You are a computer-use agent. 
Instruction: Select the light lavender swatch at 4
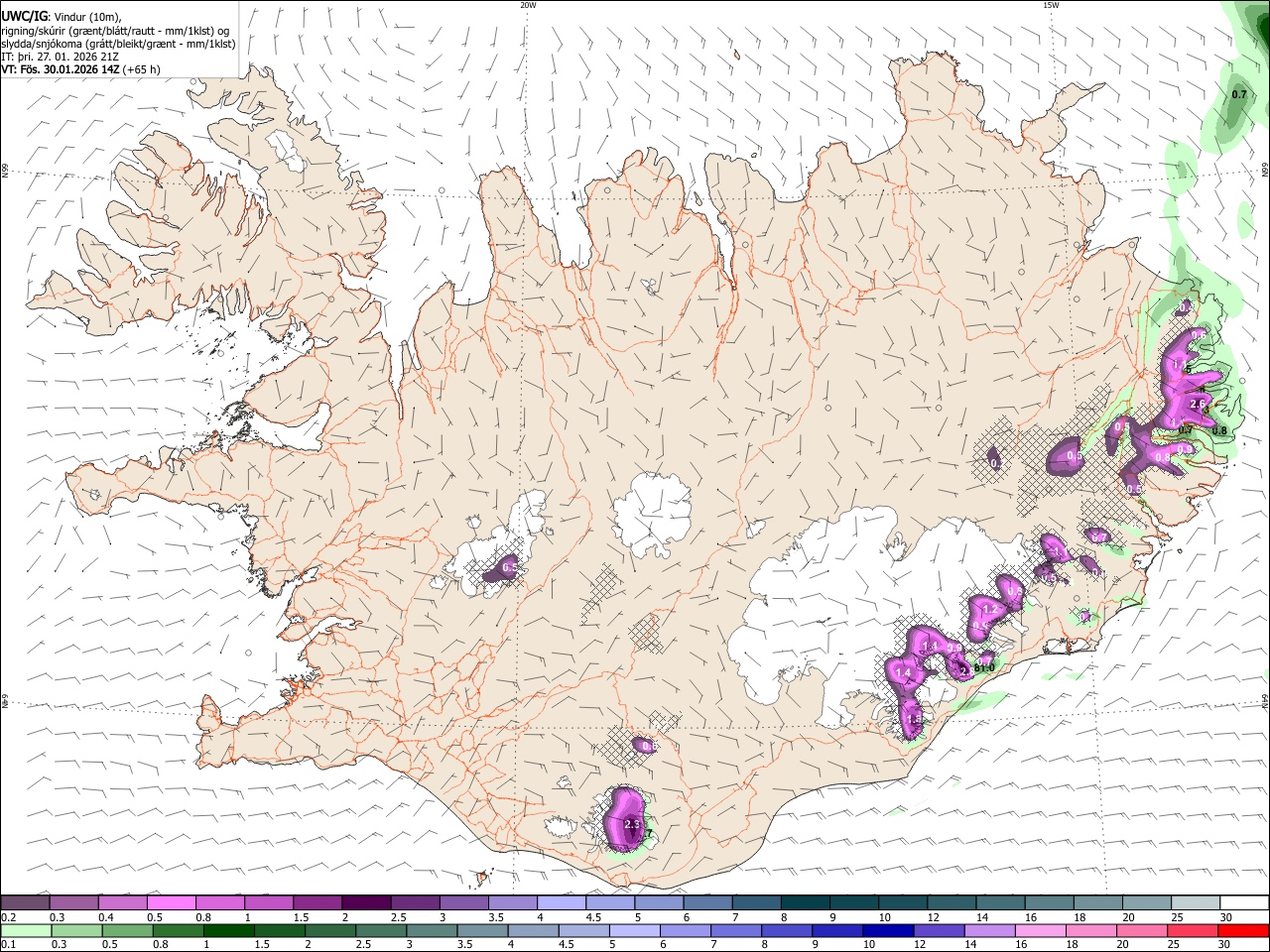coord(562,902)
